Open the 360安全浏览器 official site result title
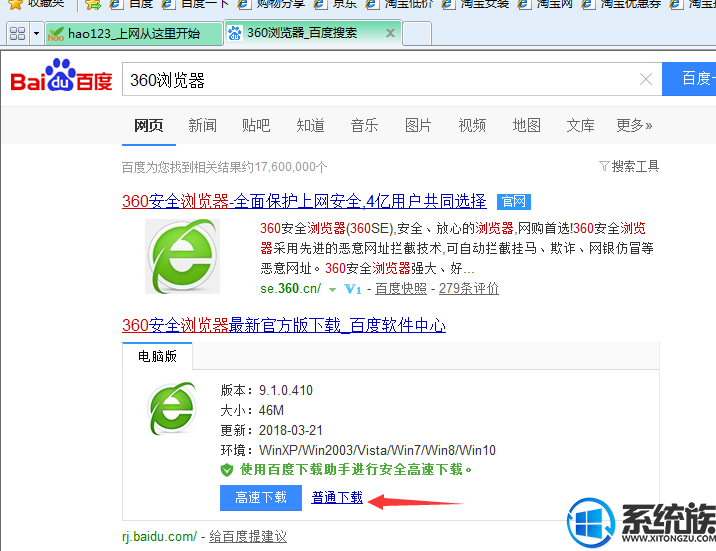 tap(304, 201)
